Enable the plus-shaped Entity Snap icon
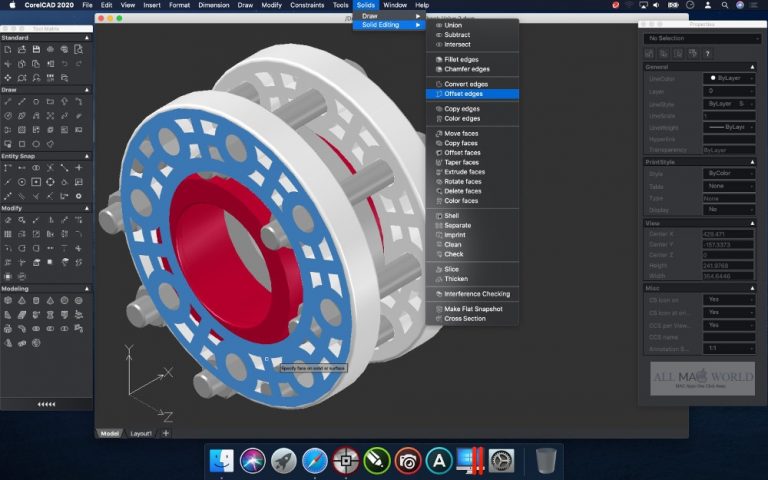Screen dimensions: 768x480 [x=78, y=168]
